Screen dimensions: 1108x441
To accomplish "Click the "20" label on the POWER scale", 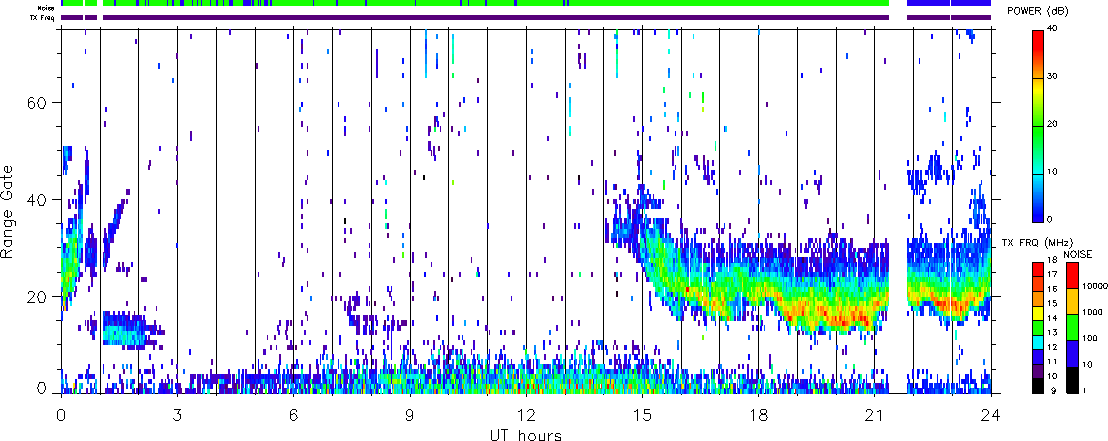I will 1054,124.
